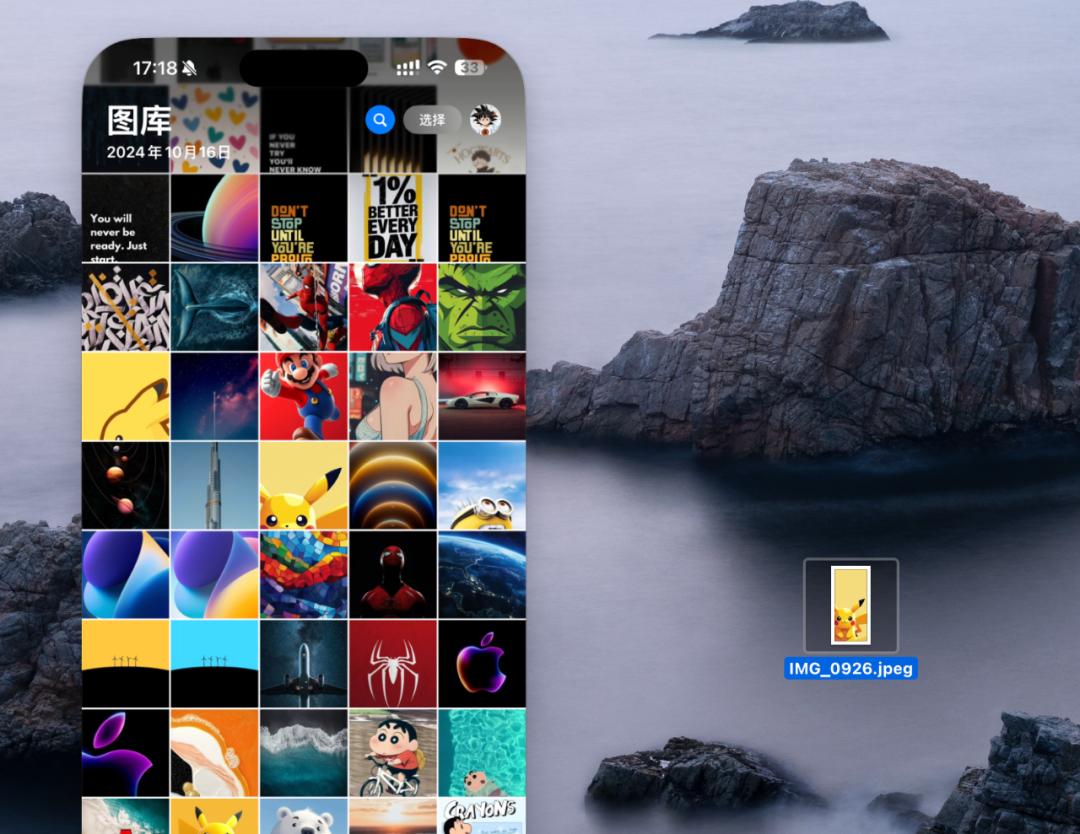
Task: Open the green Hulk face thumbnail
Action: click(x=481, y=307)
